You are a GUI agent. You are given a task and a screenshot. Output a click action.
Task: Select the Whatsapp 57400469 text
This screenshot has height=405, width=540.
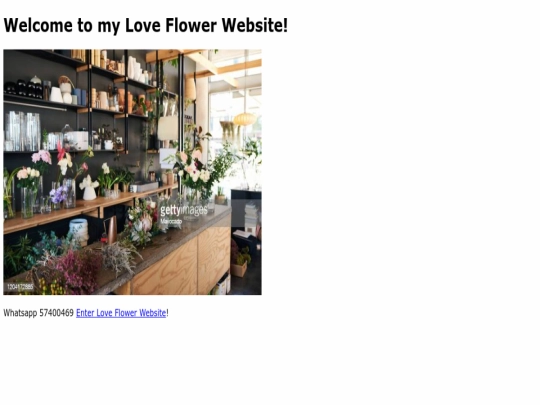pos(39,313)
